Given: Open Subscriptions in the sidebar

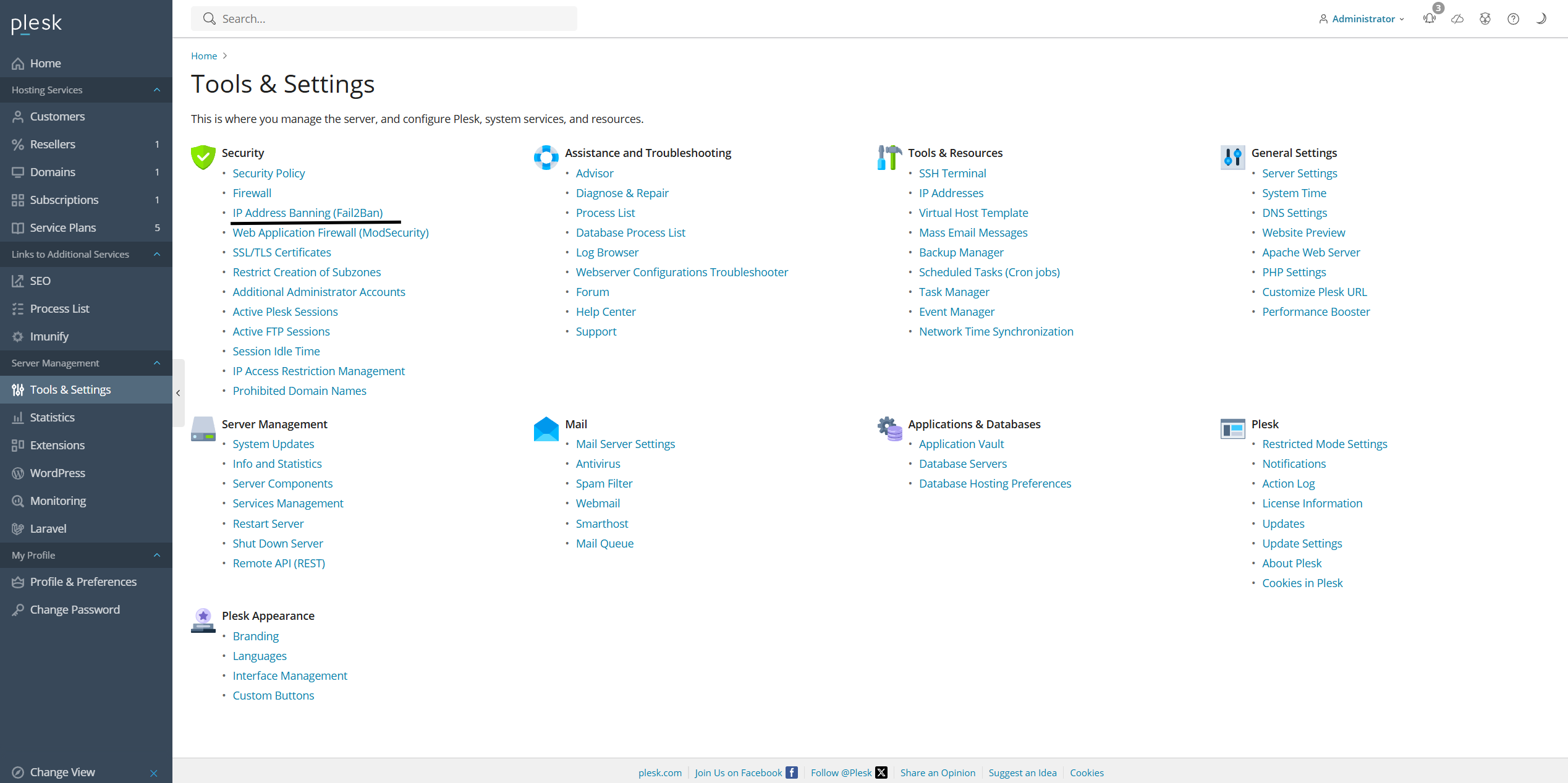Looking at the screenshot, I should [86, 200].
